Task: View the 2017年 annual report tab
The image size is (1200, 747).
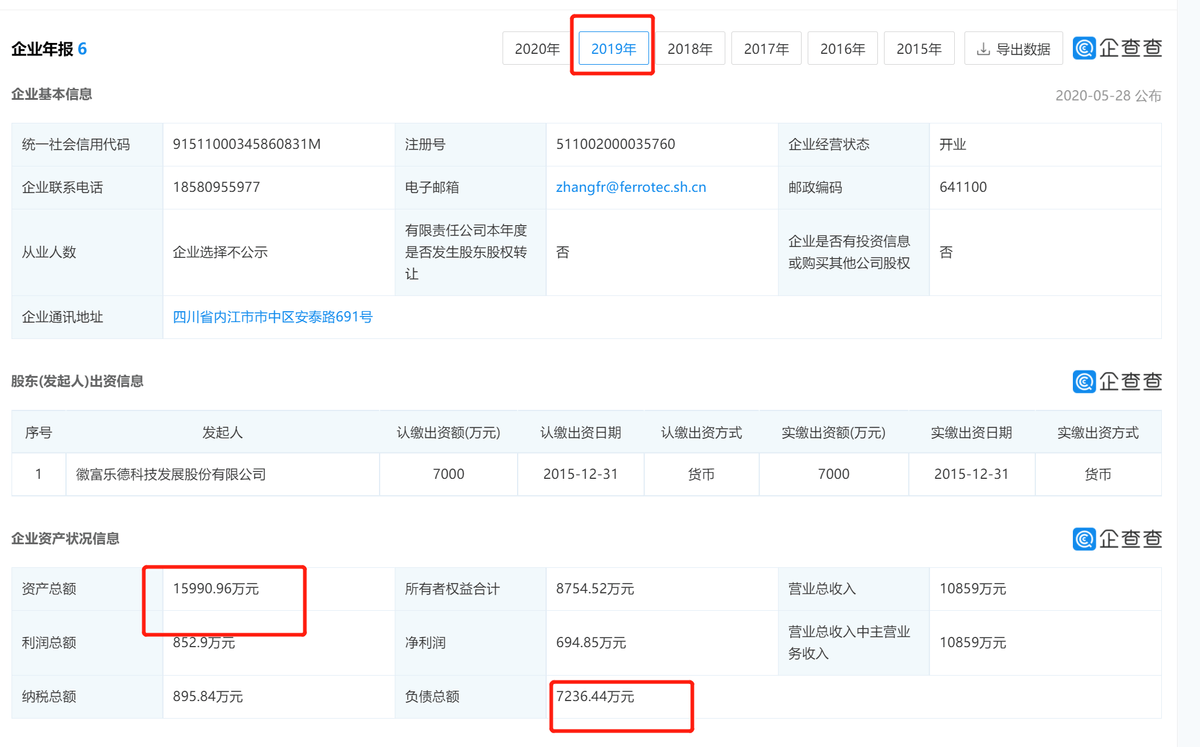Action: point(766,49)
